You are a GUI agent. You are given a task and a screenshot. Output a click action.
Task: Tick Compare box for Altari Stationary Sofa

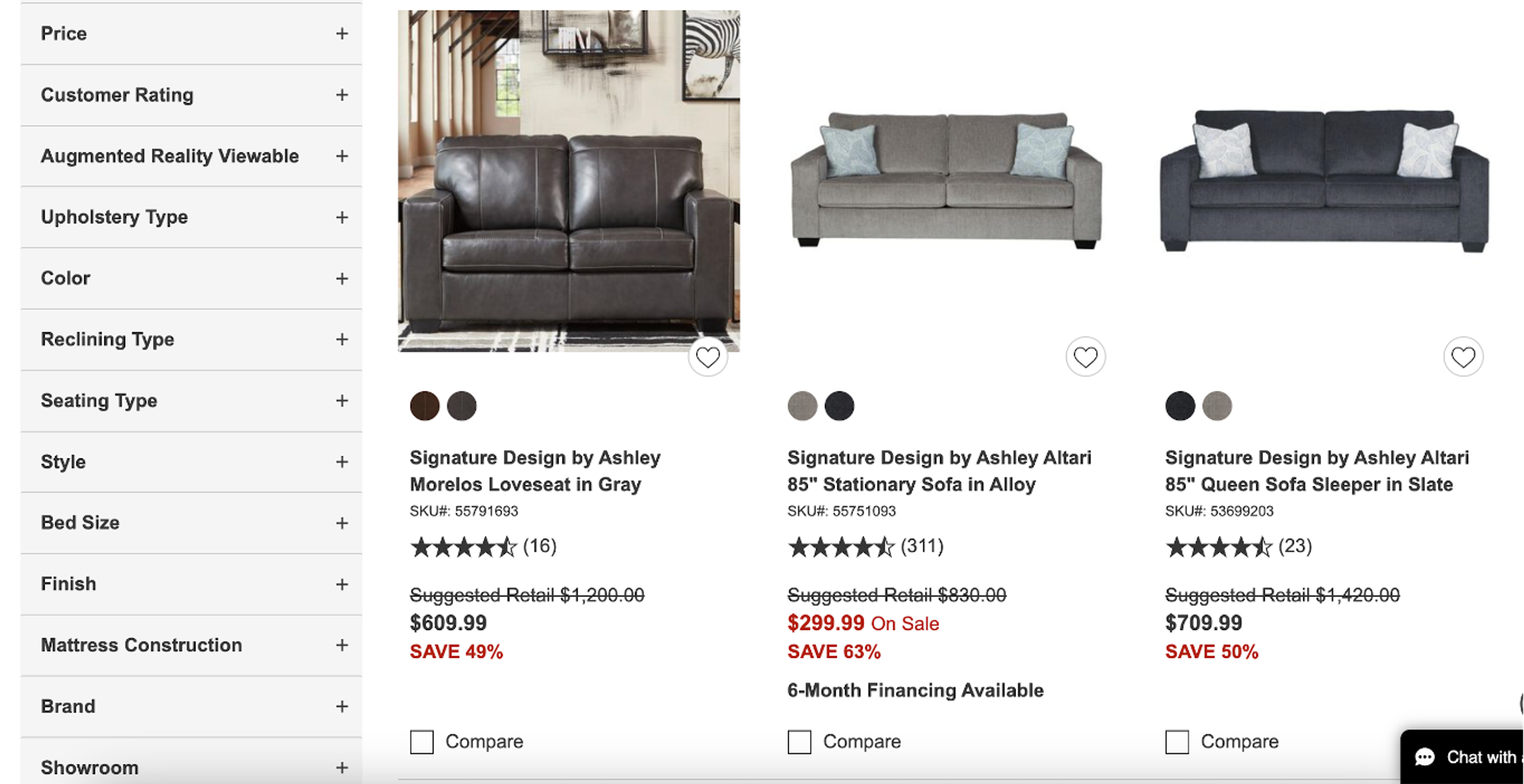pos(799,742)
